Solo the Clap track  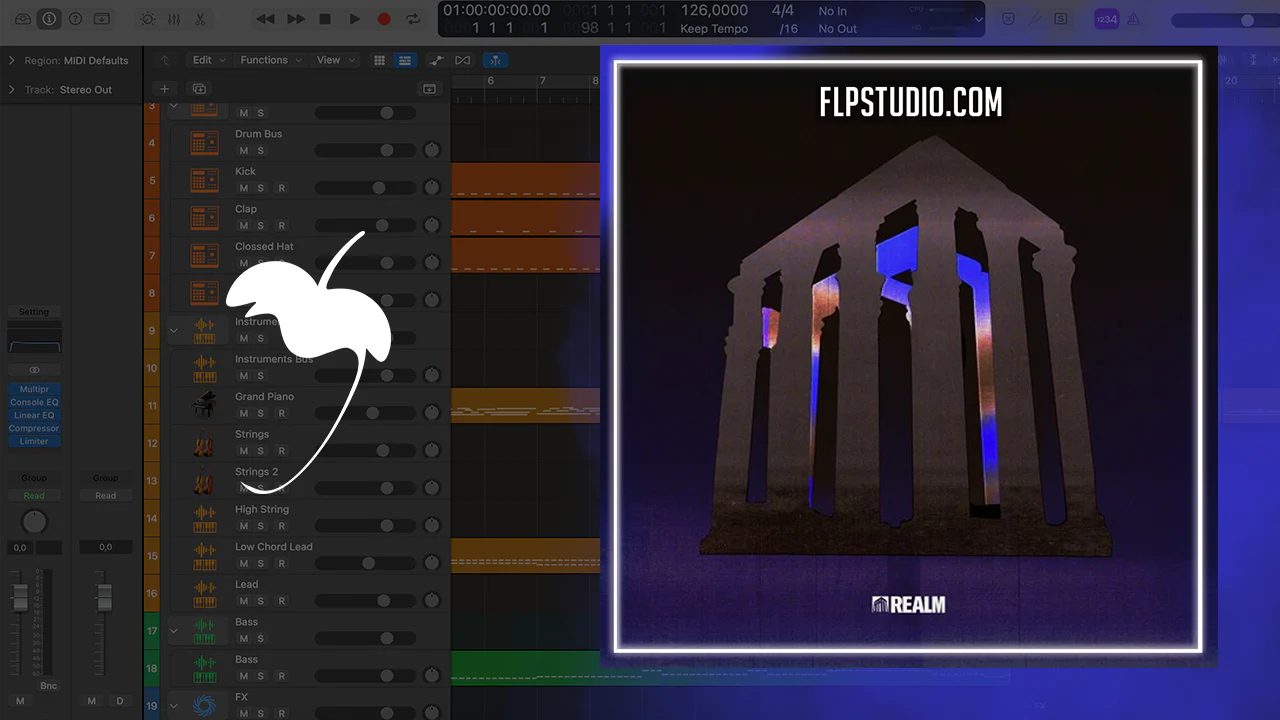pyautogui.click(x=261, y=226)
